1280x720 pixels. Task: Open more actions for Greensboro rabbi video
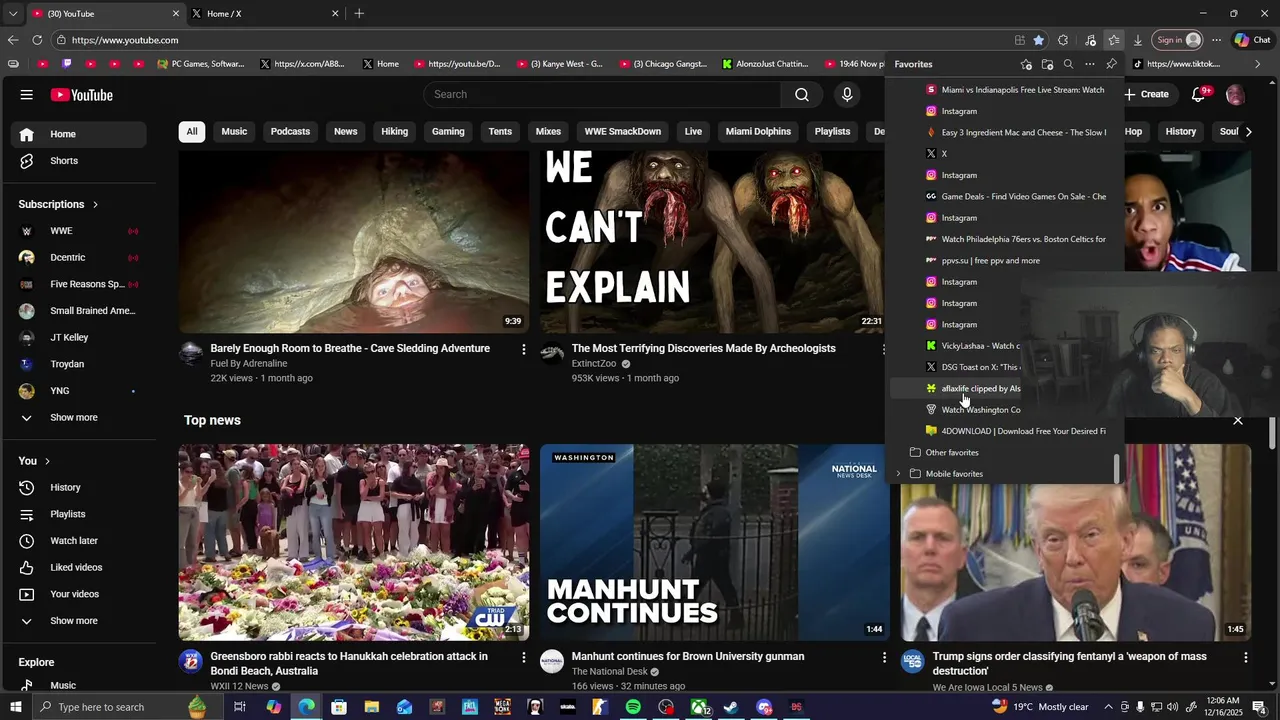pos(523,657)
